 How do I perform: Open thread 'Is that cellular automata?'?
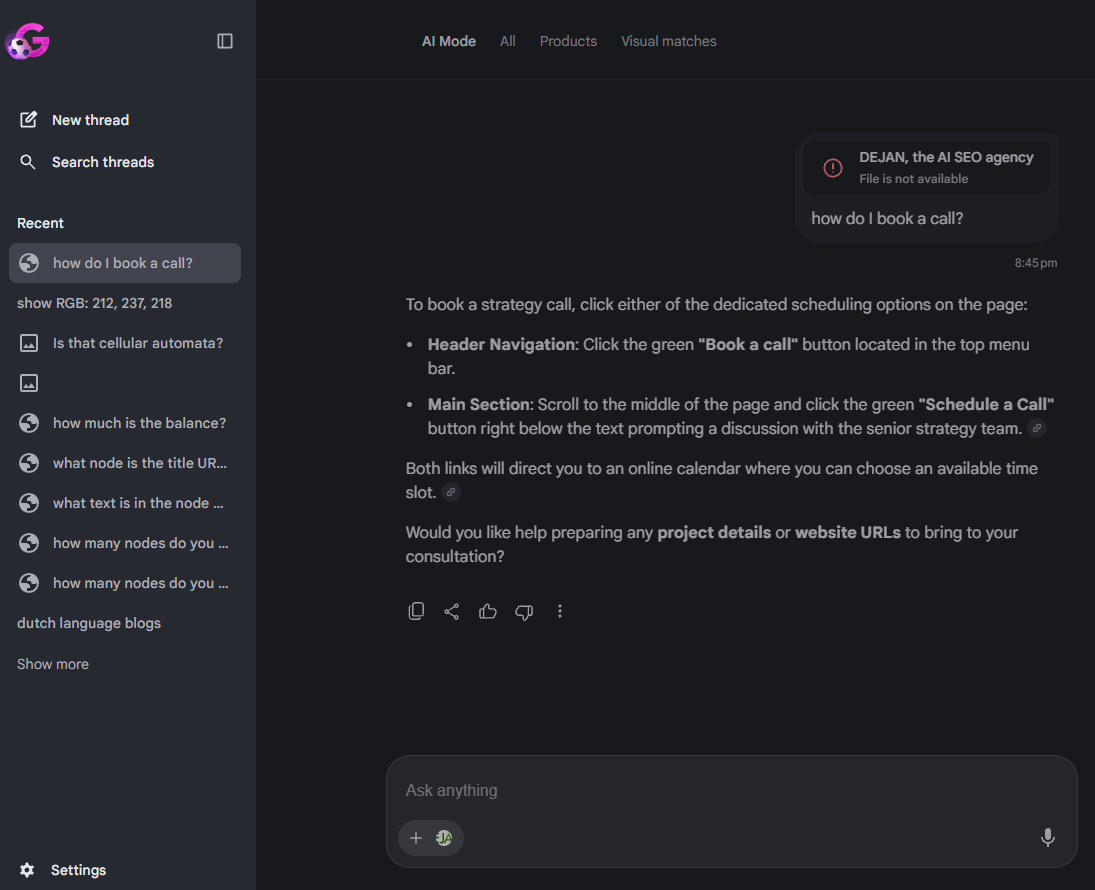pos(138,343)
